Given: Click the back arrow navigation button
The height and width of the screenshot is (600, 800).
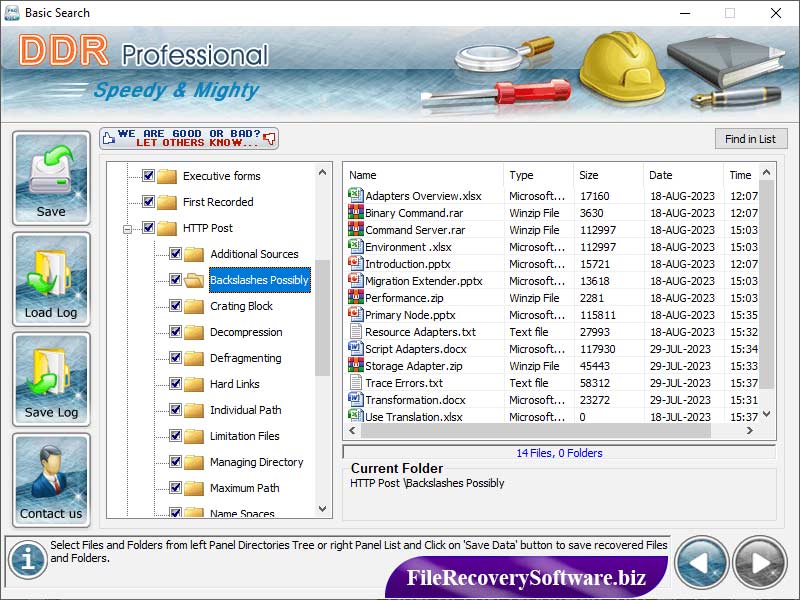Looking at the screenshot, I should (x=701, y=563).
